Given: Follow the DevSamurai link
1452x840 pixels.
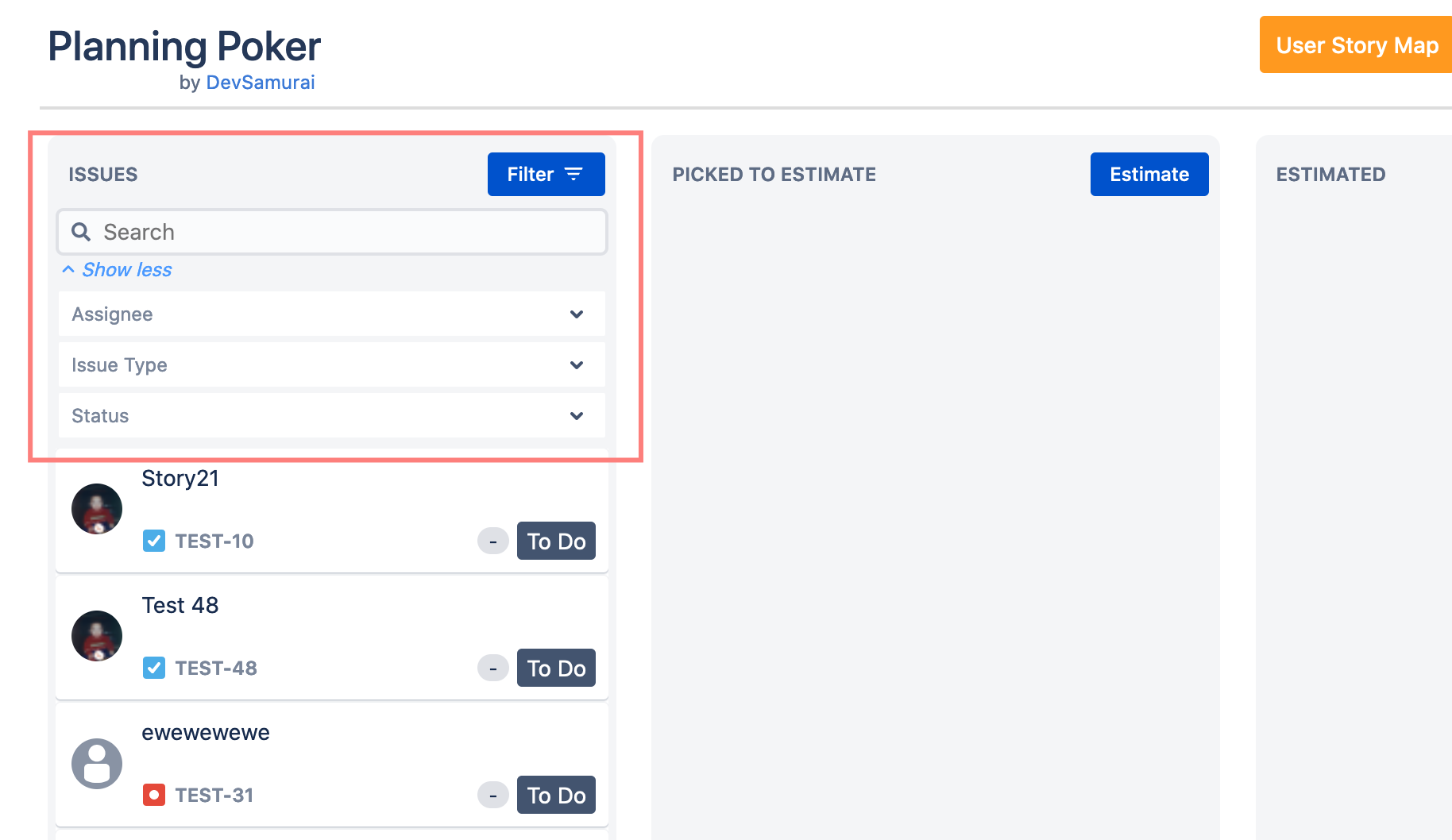Looking at the screenshot, I should [x=260, y=83].
